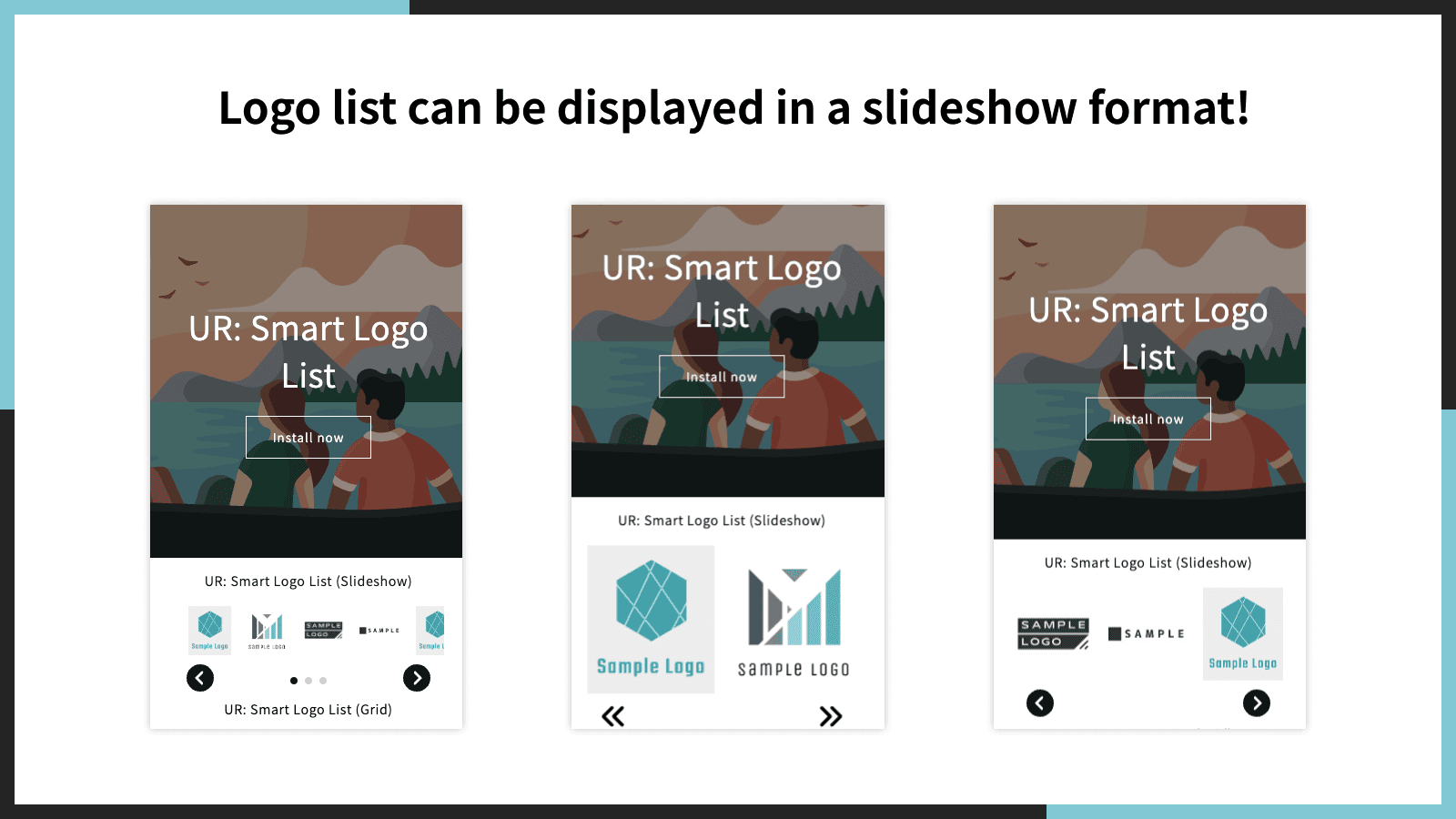Click the previous arrow in the left preview
The height and width of the screenshot is (819, 1456).
[x=200, y=678]
